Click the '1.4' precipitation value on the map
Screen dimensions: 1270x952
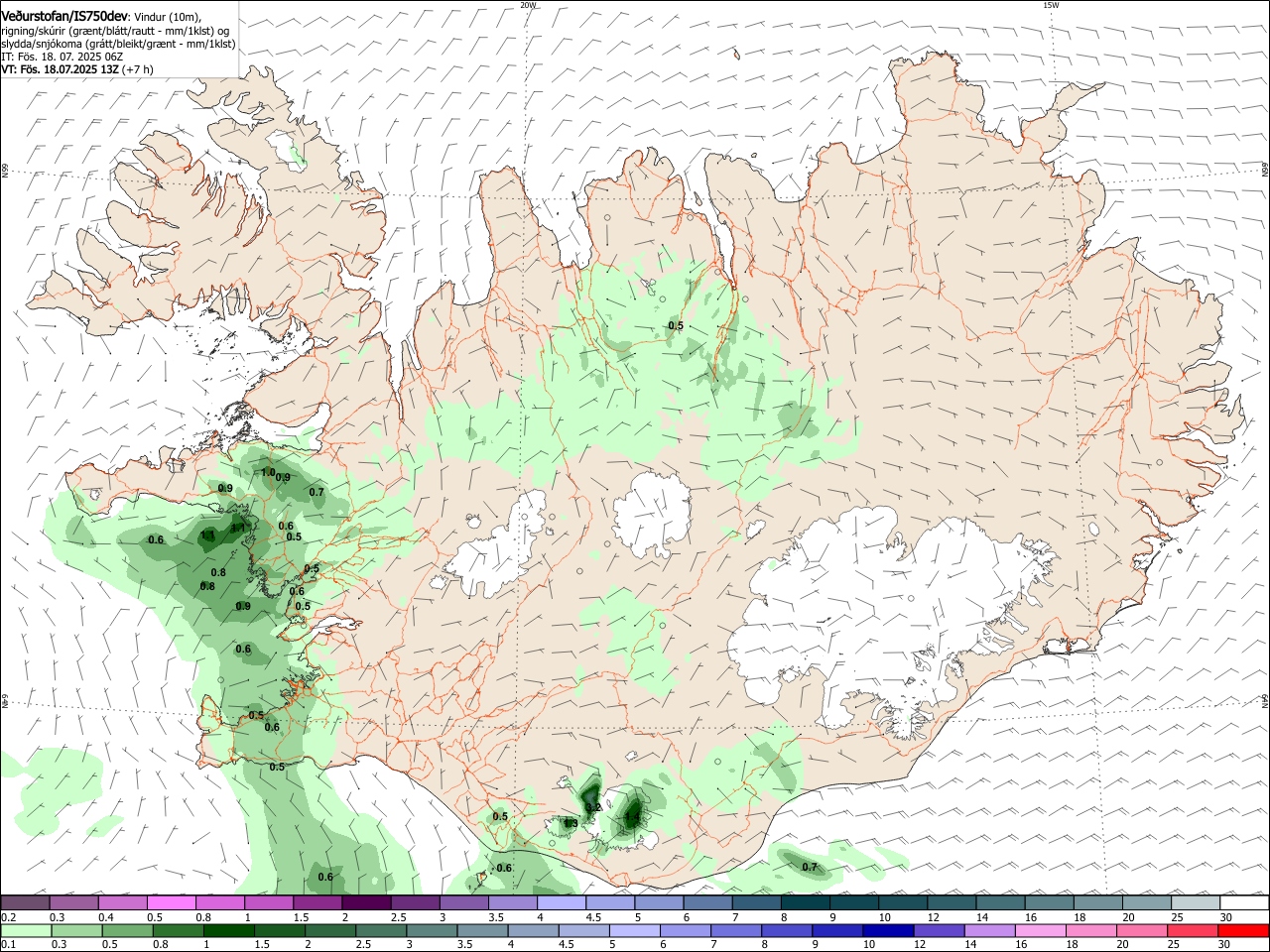632,818
